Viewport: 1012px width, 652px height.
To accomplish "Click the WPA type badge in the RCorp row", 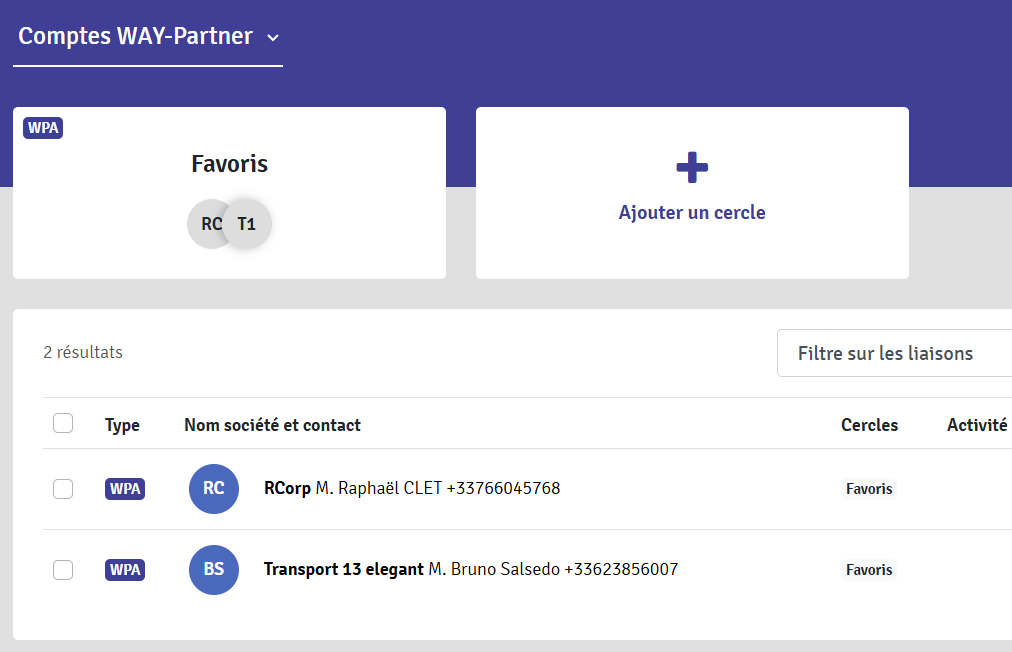I will click(x=125, y=489).
